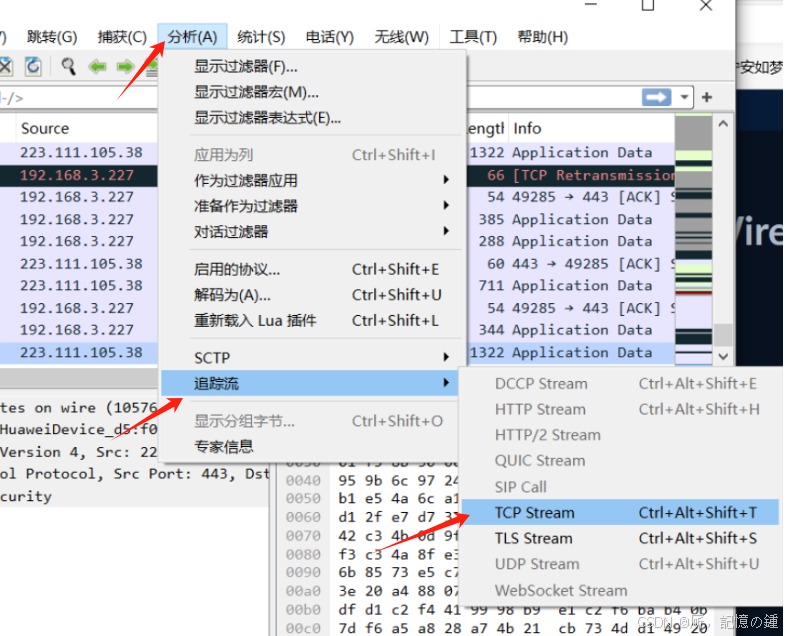
Task: Expand the 作为过滤器应用 submenu
Action: (312, 180)
